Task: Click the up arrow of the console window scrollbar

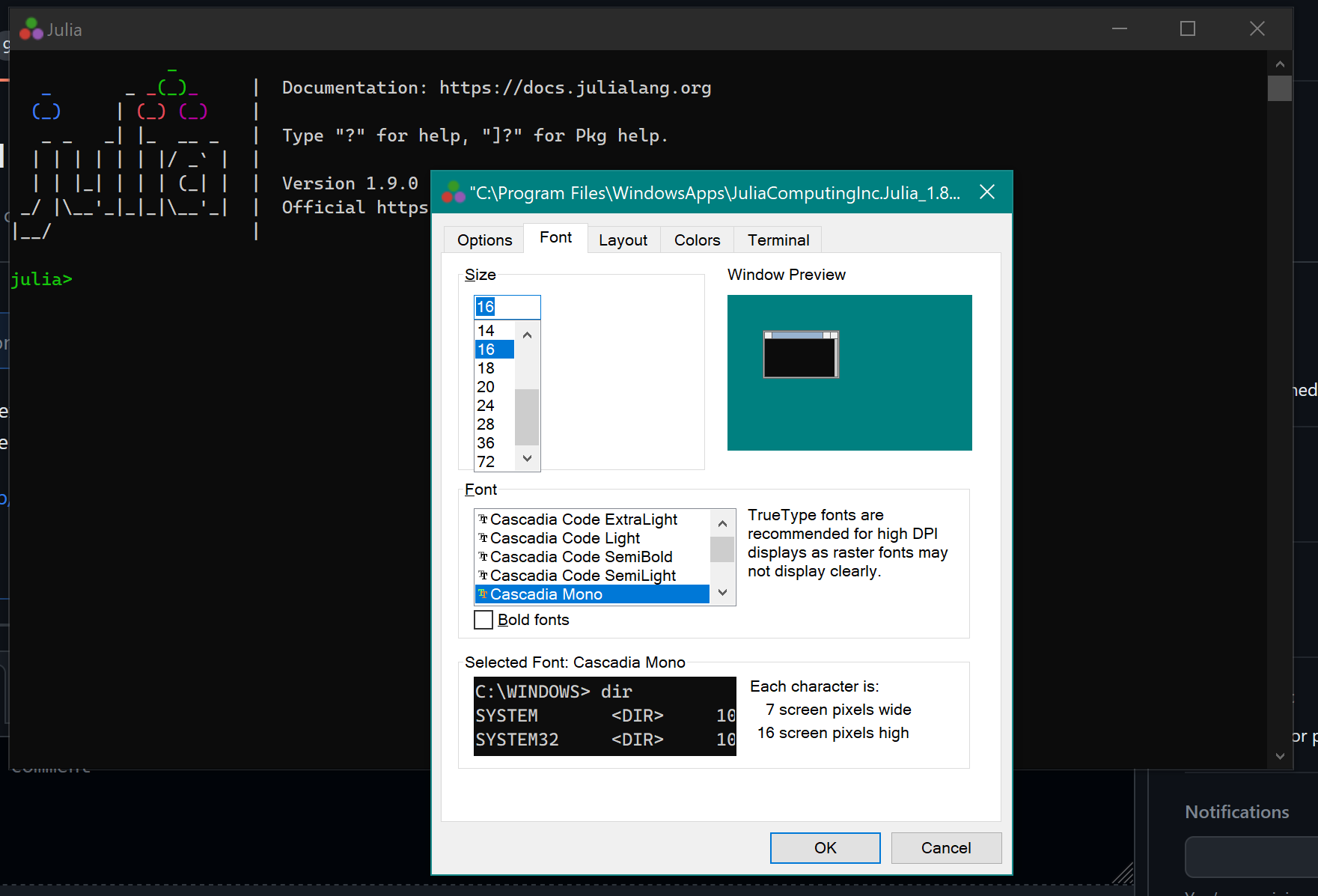Action: tap(1280, 64)
